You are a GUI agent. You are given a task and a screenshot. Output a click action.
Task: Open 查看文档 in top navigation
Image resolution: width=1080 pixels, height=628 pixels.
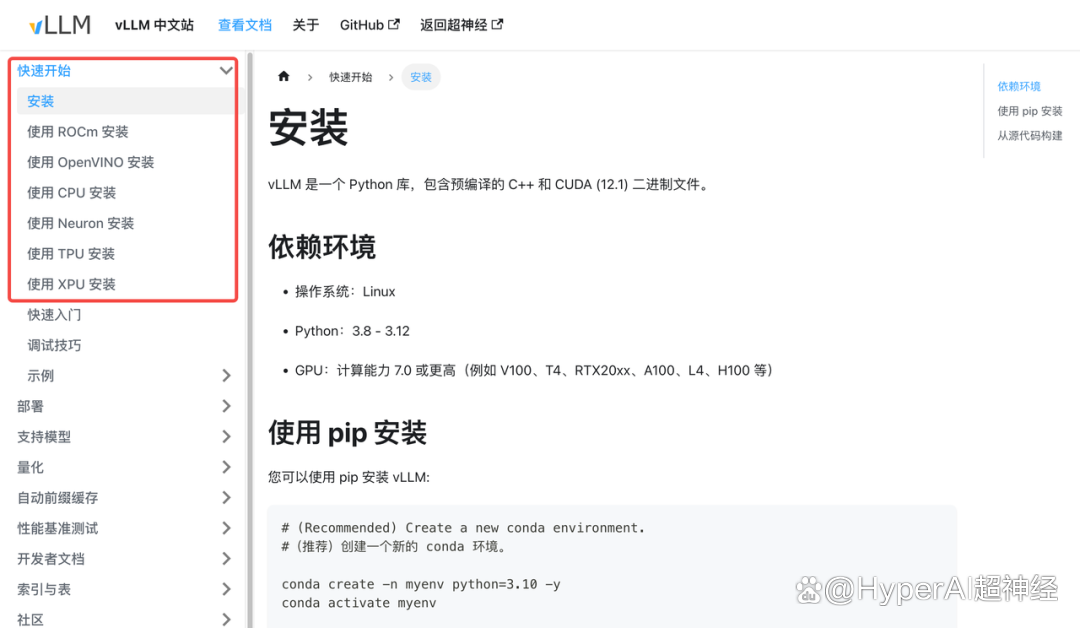245,25
